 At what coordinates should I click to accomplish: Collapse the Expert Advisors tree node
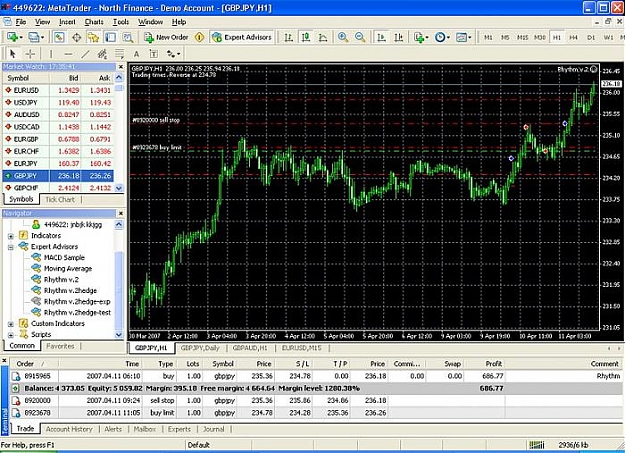click(11, 247)
